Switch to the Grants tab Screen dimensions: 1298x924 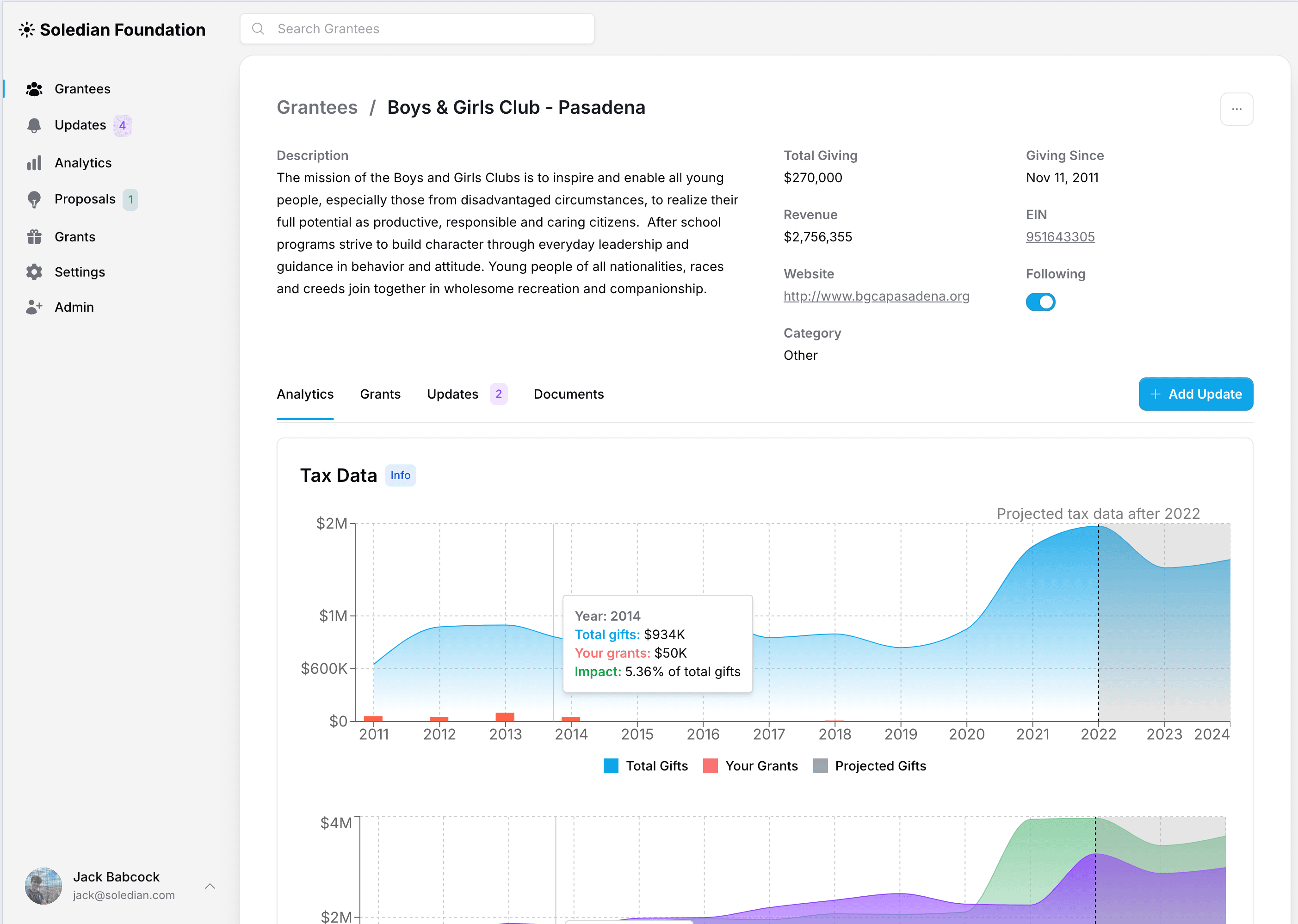click(380, 394)
